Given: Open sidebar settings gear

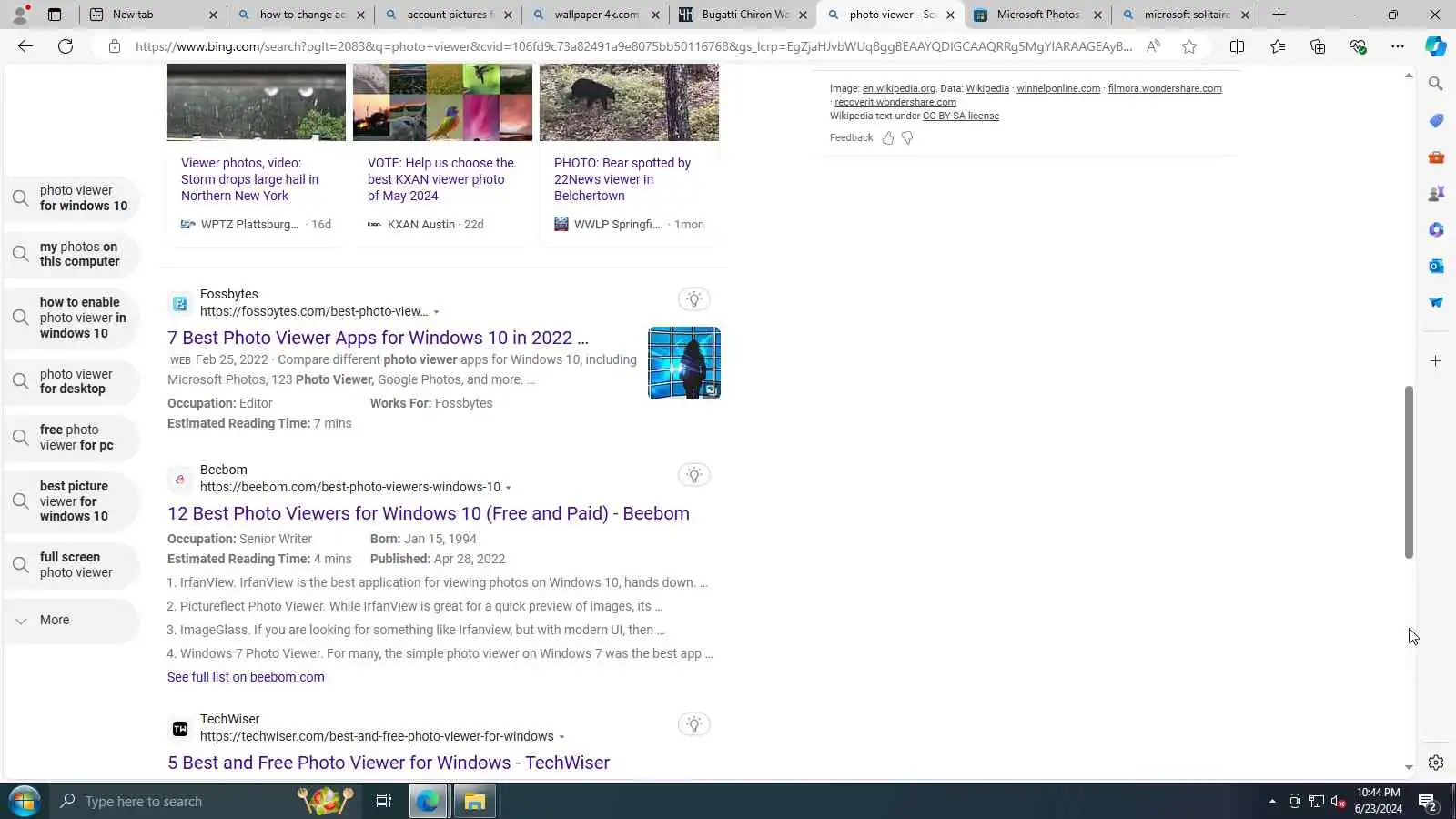Looking at the screenshot, I should (x=1436, y=763).
